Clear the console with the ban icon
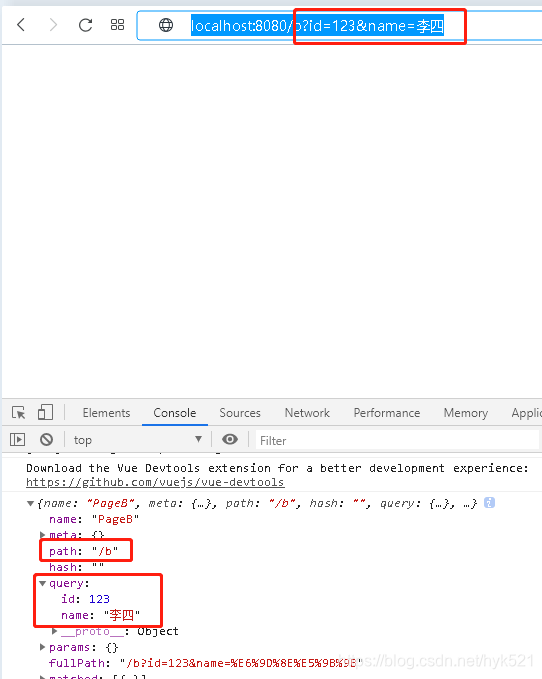This screenshot has width=542, height=679. pos(46,440)
